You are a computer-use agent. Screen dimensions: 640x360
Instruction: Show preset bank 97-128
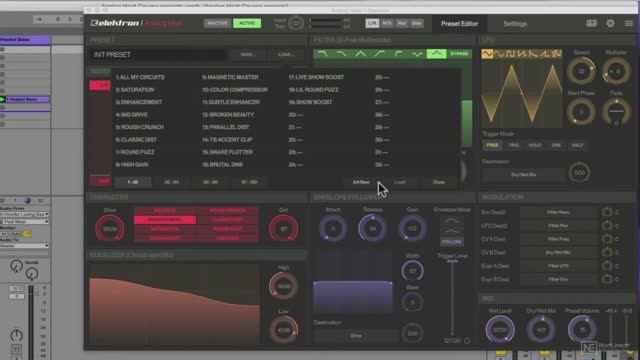tap(249, 182)
